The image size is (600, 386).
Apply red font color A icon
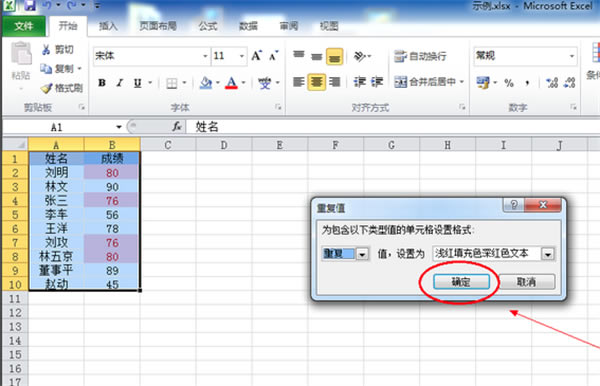click(231, 83)
